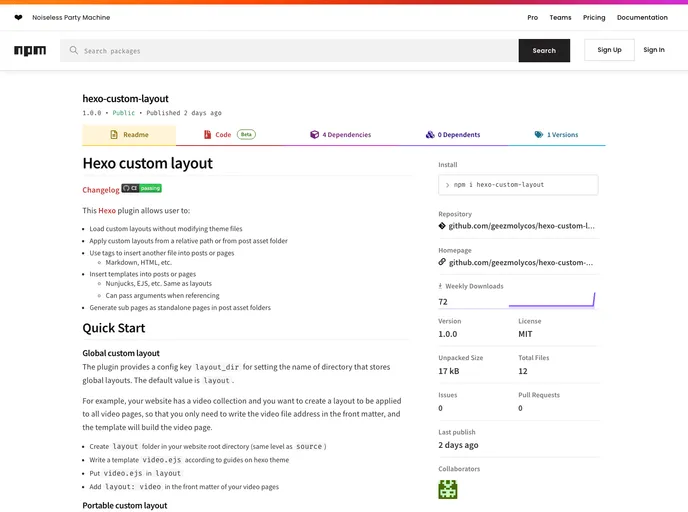Switch to the Code Beta tab
This screenshot has width=688, height=512.
tap(229, 135)
